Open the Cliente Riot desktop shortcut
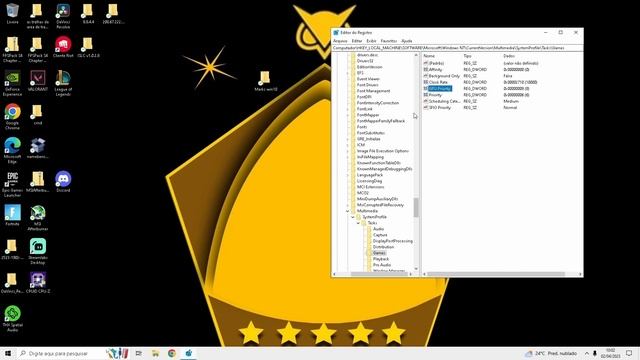This screenshot has width=640, height=360. [x=63, y=47]
